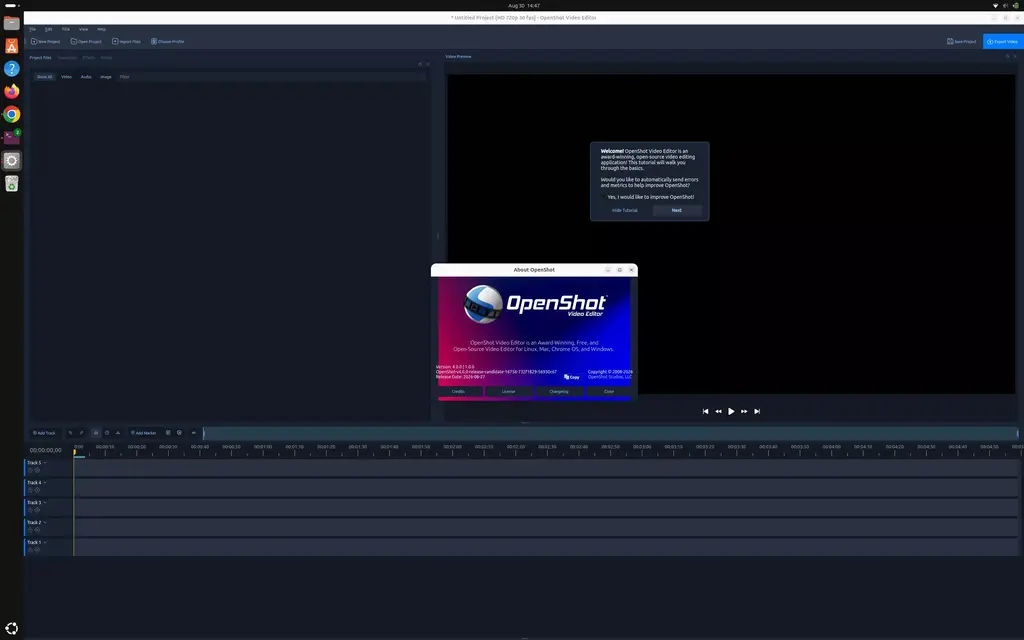
Task: Click Save Project in the top-right toolbar
Action: 961,41
